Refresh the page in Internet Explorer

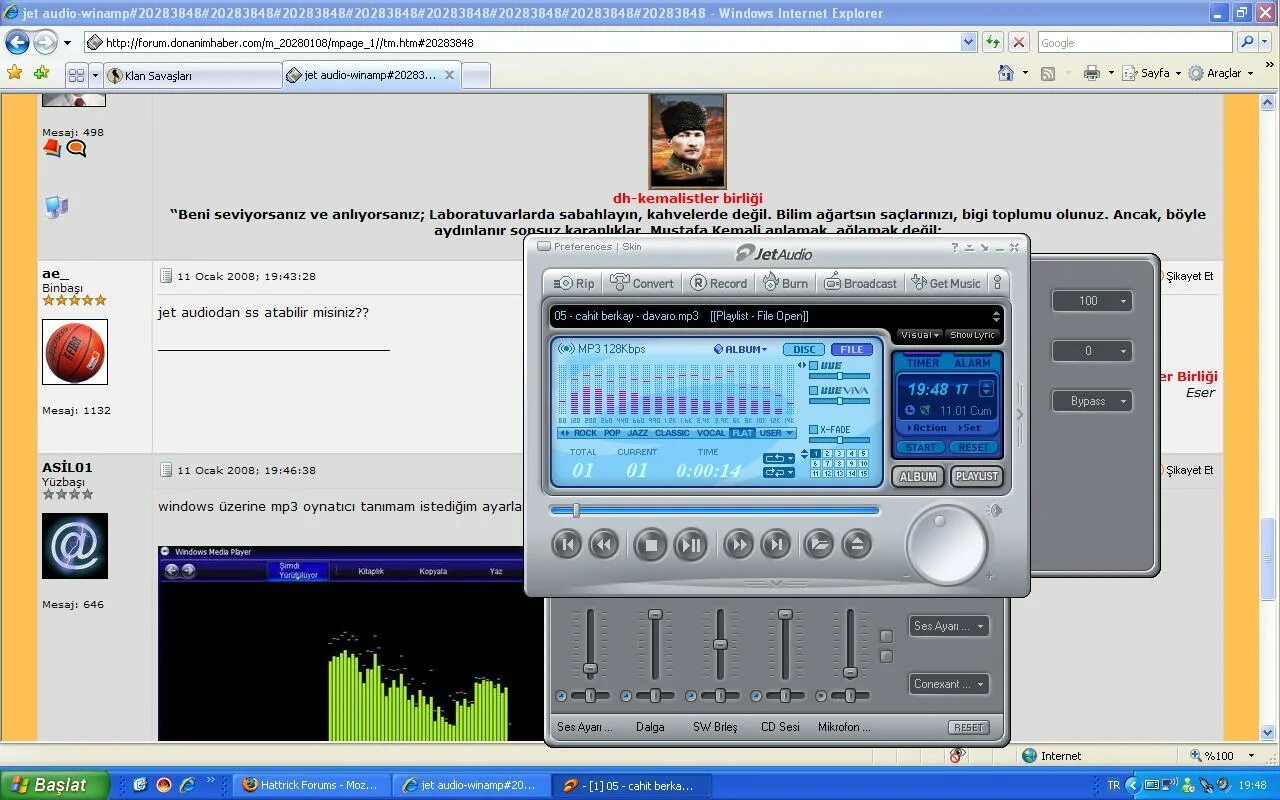(993, 42)
